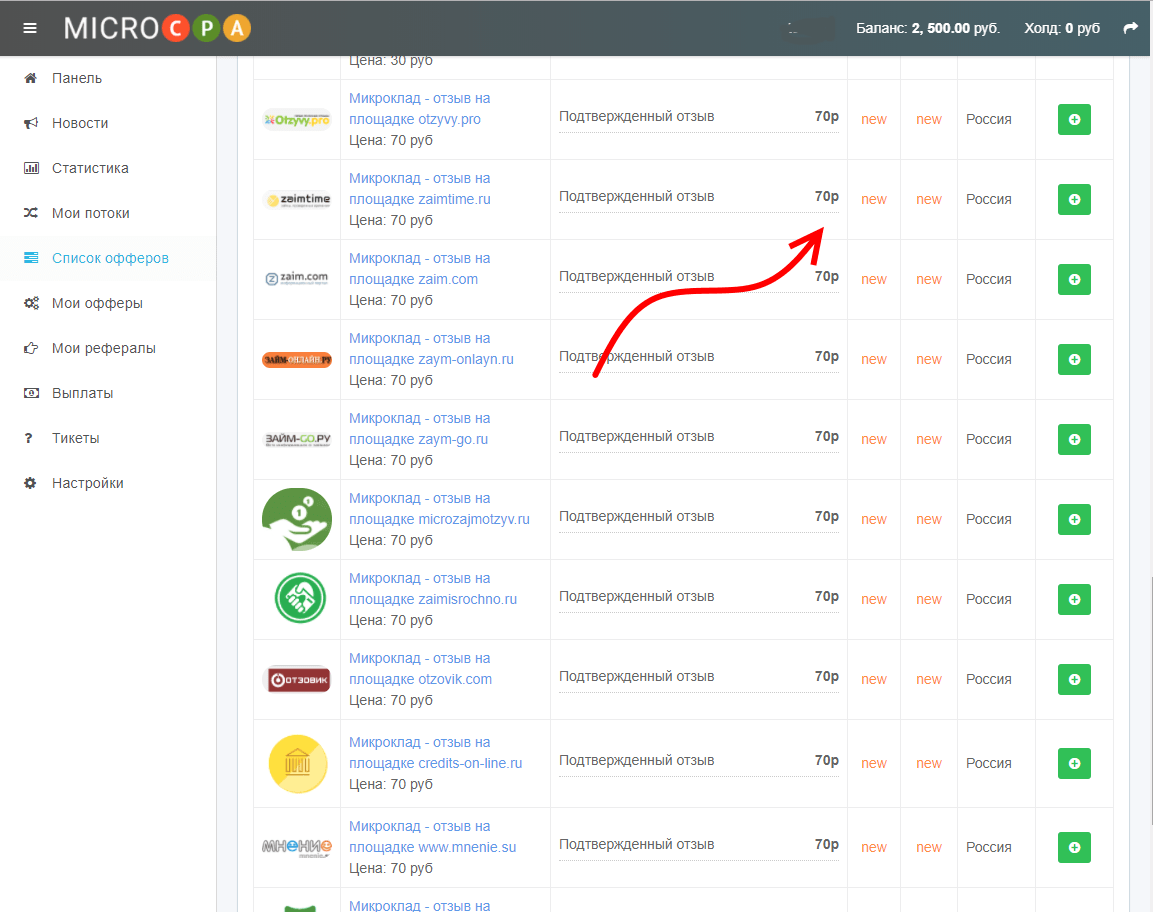This screenshot has width=1153, height=912.
Task: Go to Мои рефералы section
Action: click(x=104, y=348)
